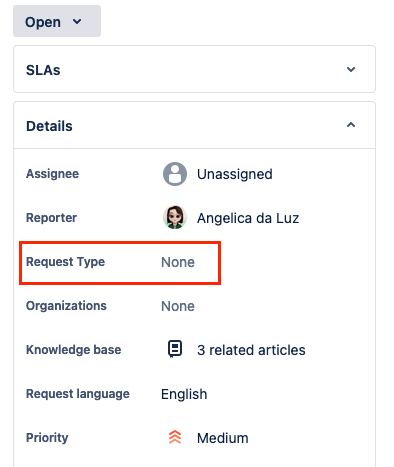Click the Assignee field label
The image size is (394, 467).
click(x=52, y=174)
